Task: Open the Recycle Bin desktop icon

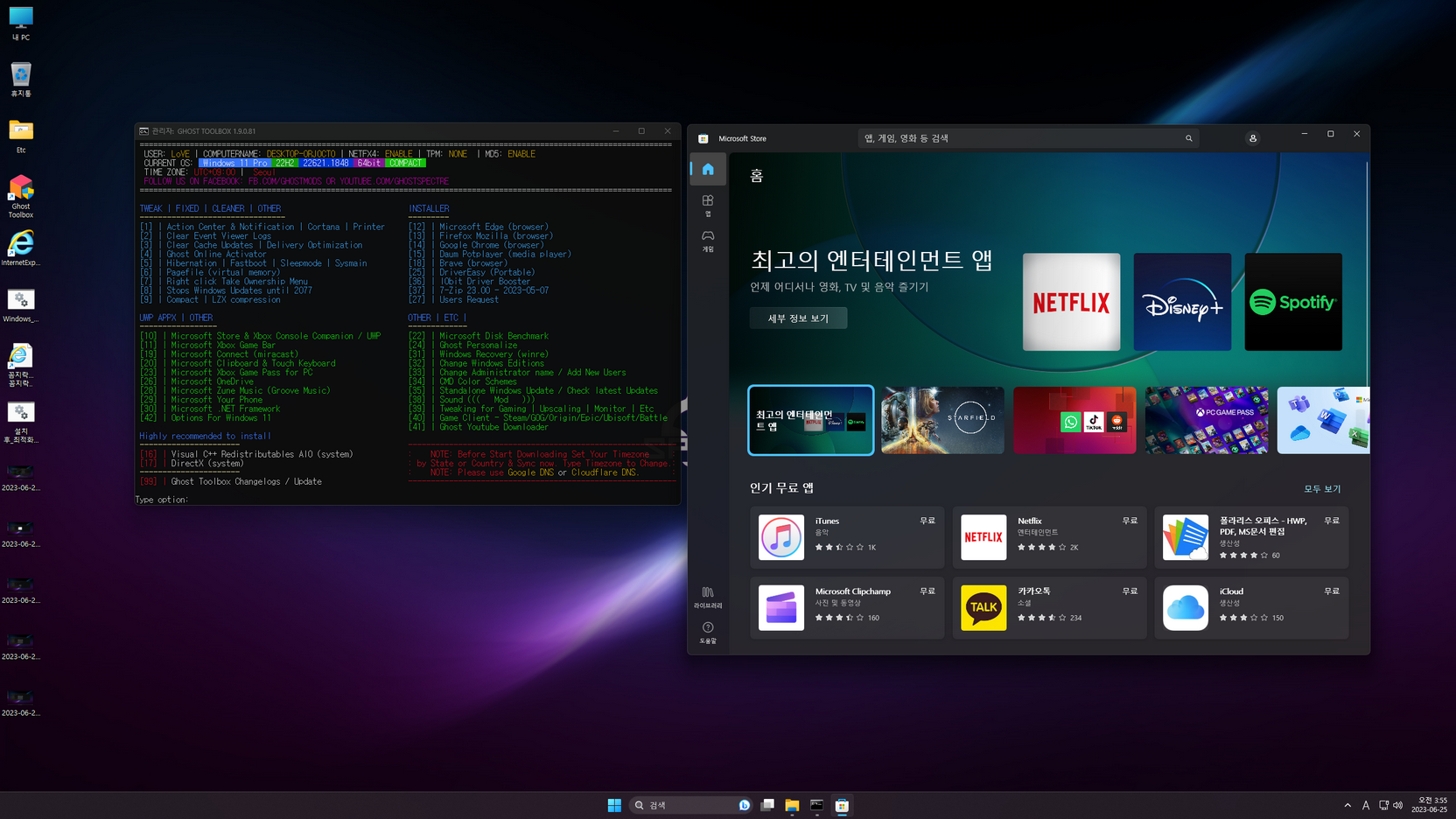Action: (21, 80)
